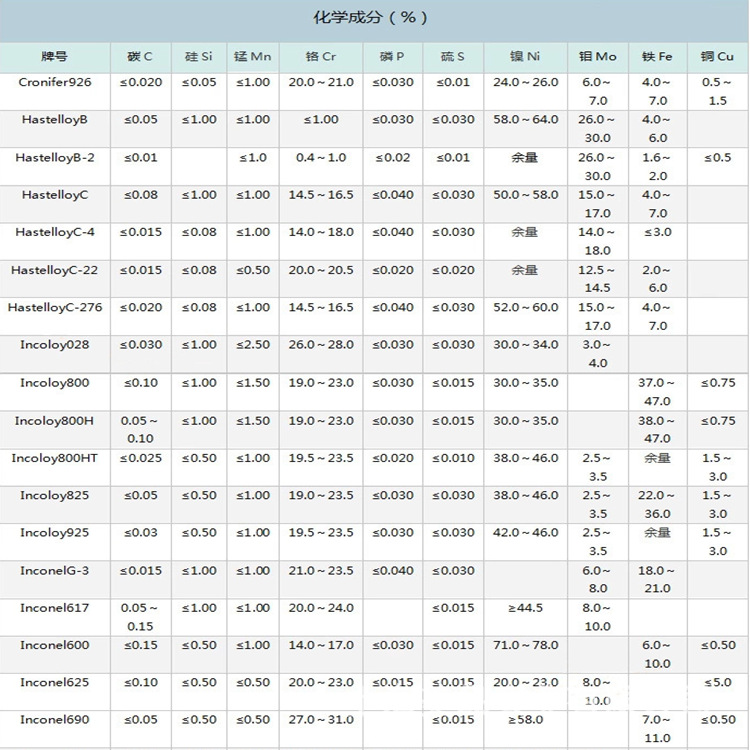Click Incoloy800 iron value 37.0～47.0
The image size is (750, 750).
point(657,392)
